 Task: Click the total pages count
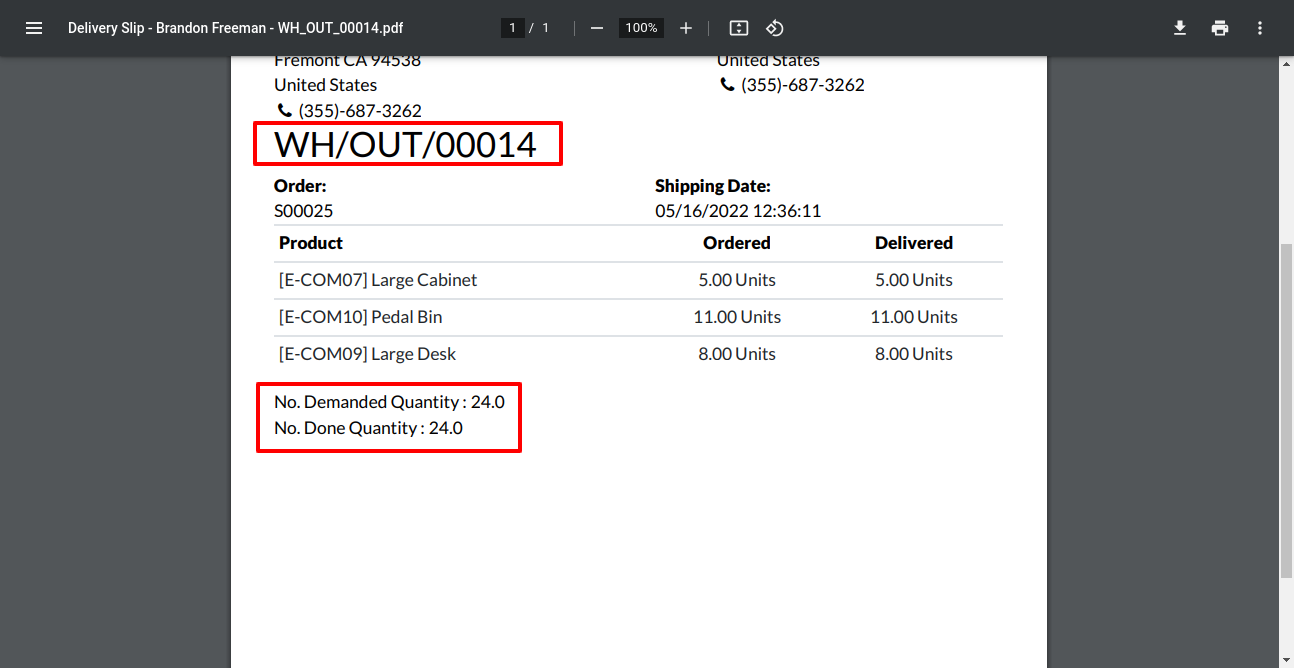[546, 28]
